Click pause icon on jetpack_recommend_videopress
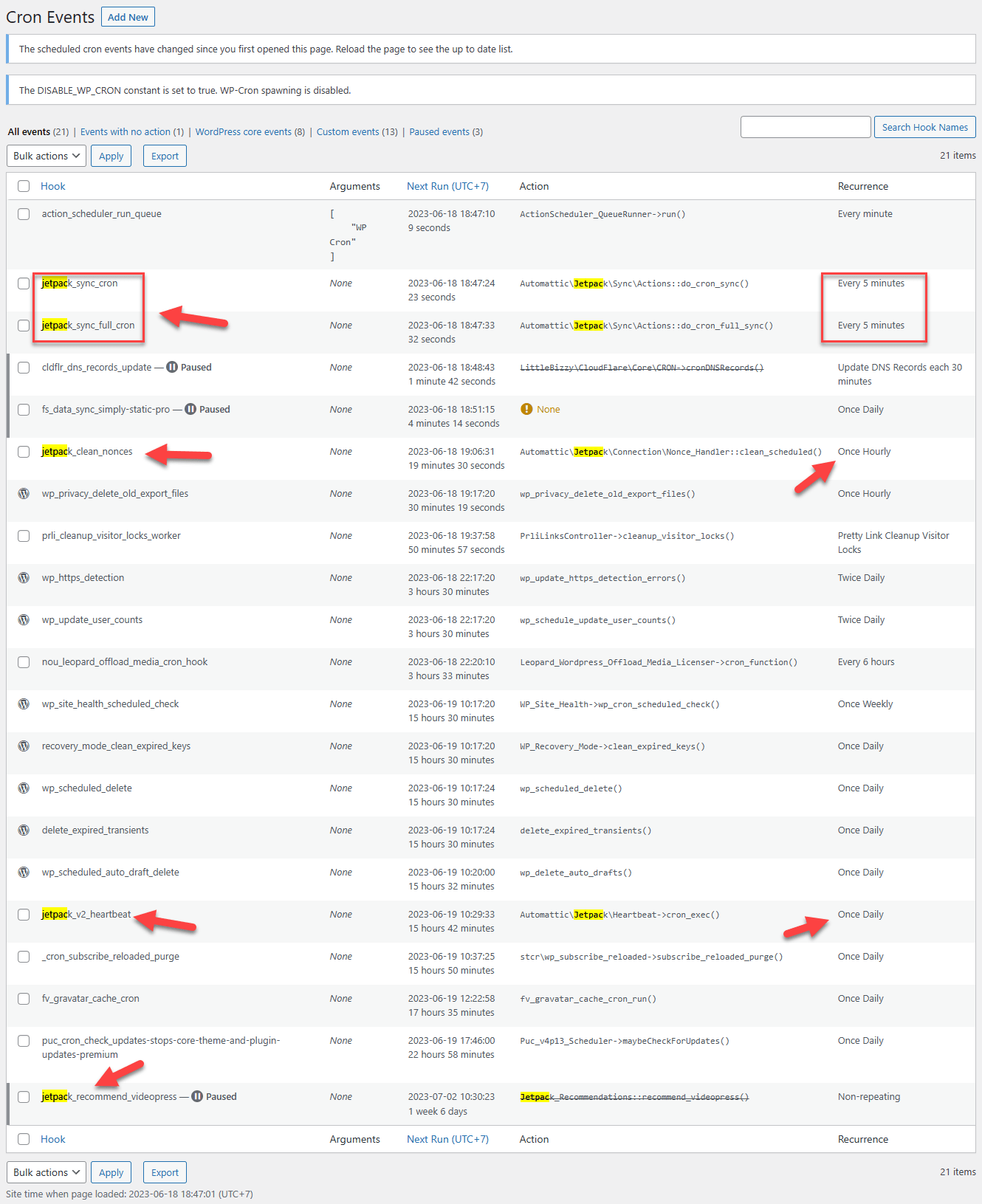The image size is (982, 1204). (197, 1096)
